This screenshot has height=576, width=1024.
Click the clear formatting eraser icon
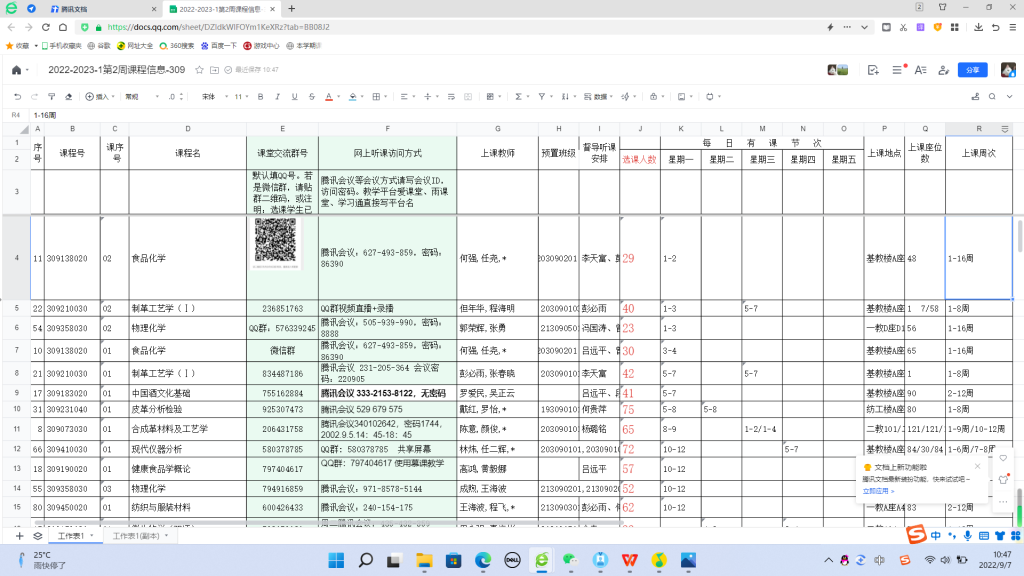click(68, 97)
